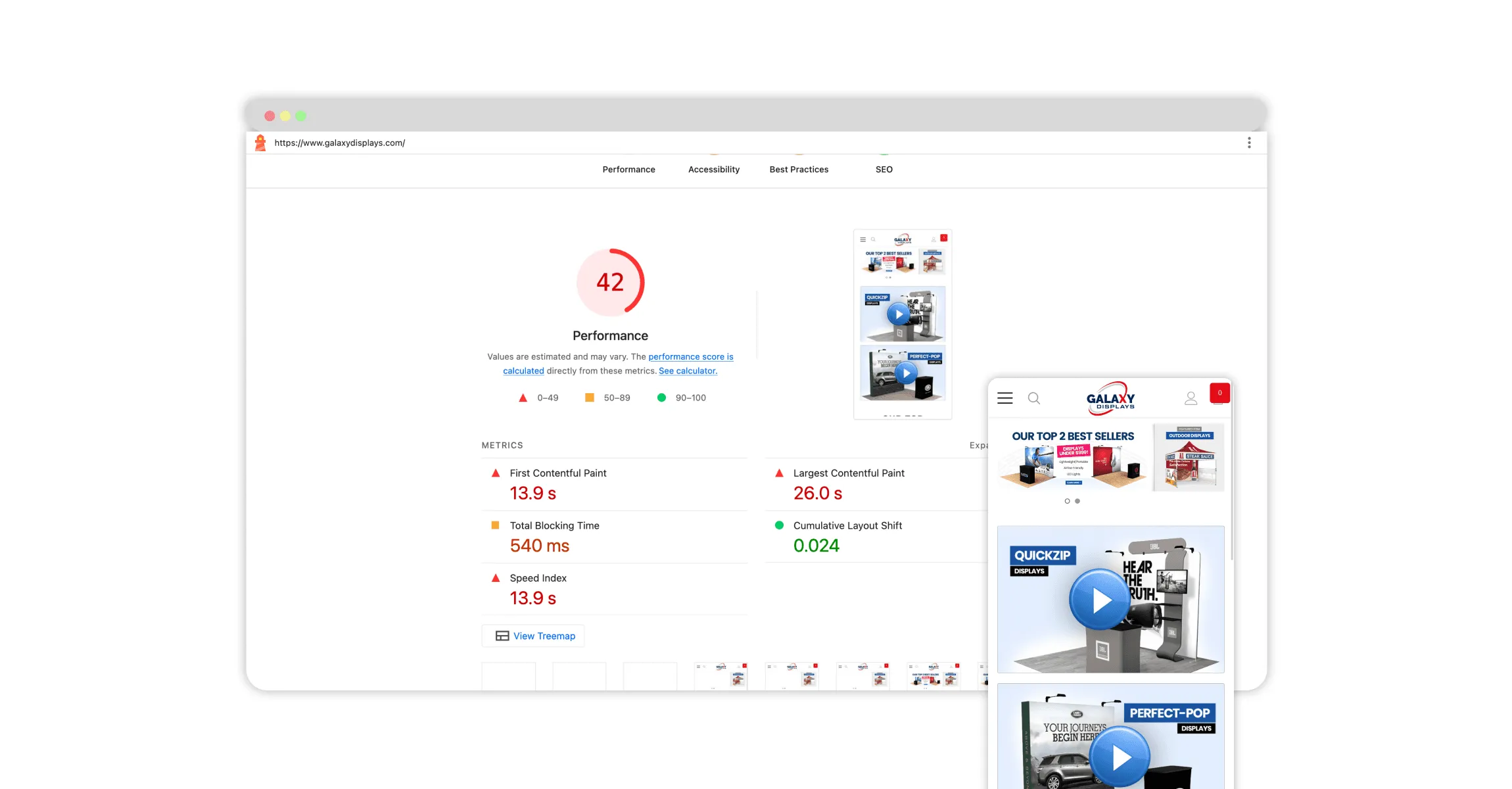Image resolution: width=1512 pixels, height=789 pixels.
Task: Click the METRICS section heading
Action: pos(502,445)
